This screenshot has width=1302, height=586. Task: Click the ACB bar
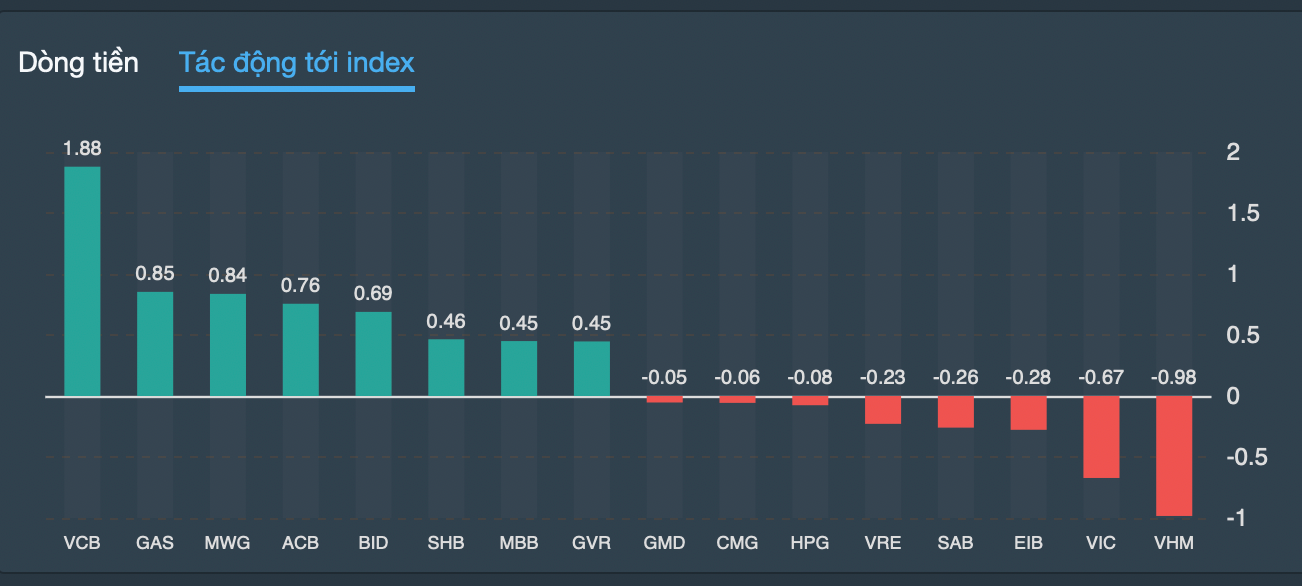tap(300, 350)
